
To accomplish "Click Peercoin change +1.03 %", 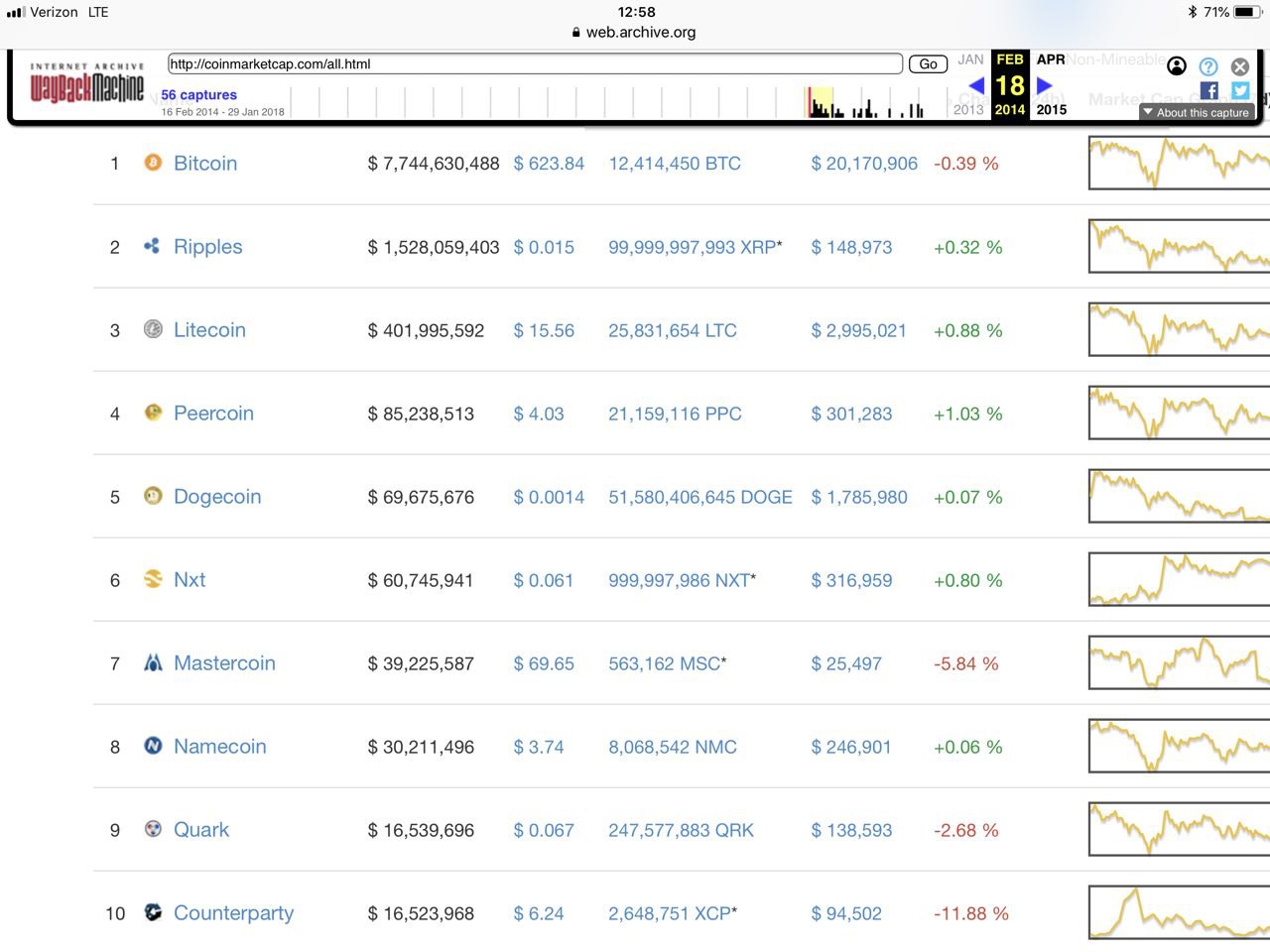I will (x=968, y=414).
